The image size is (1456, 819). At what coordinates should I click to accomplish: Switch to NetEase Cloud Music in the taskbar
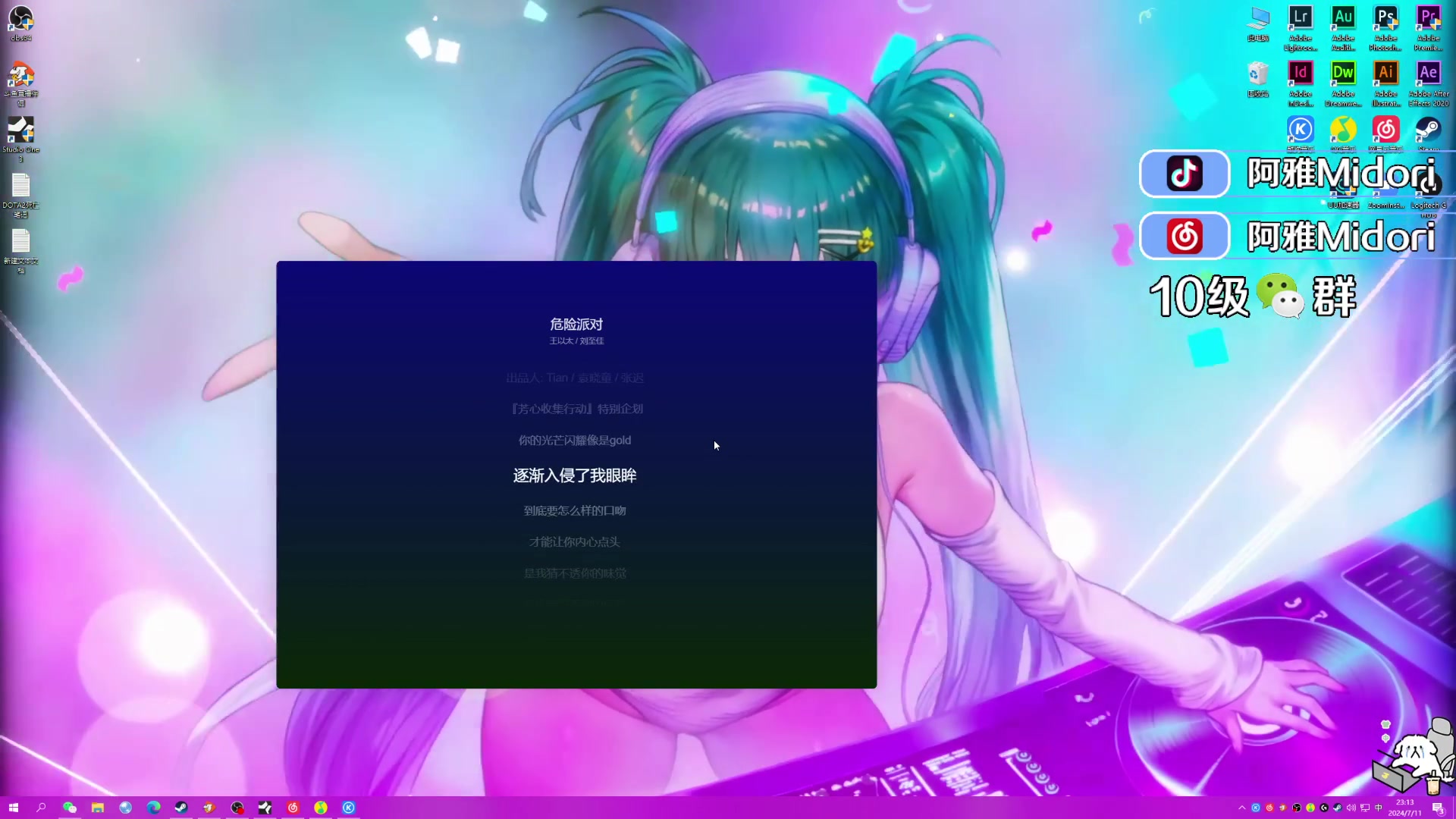pos(293,808)
